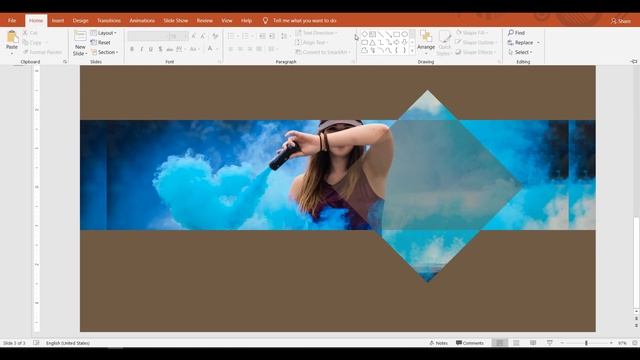This screenshot has height=360, width=640.
Task: Open the Notes pane
Action: (x=439, y=343)
